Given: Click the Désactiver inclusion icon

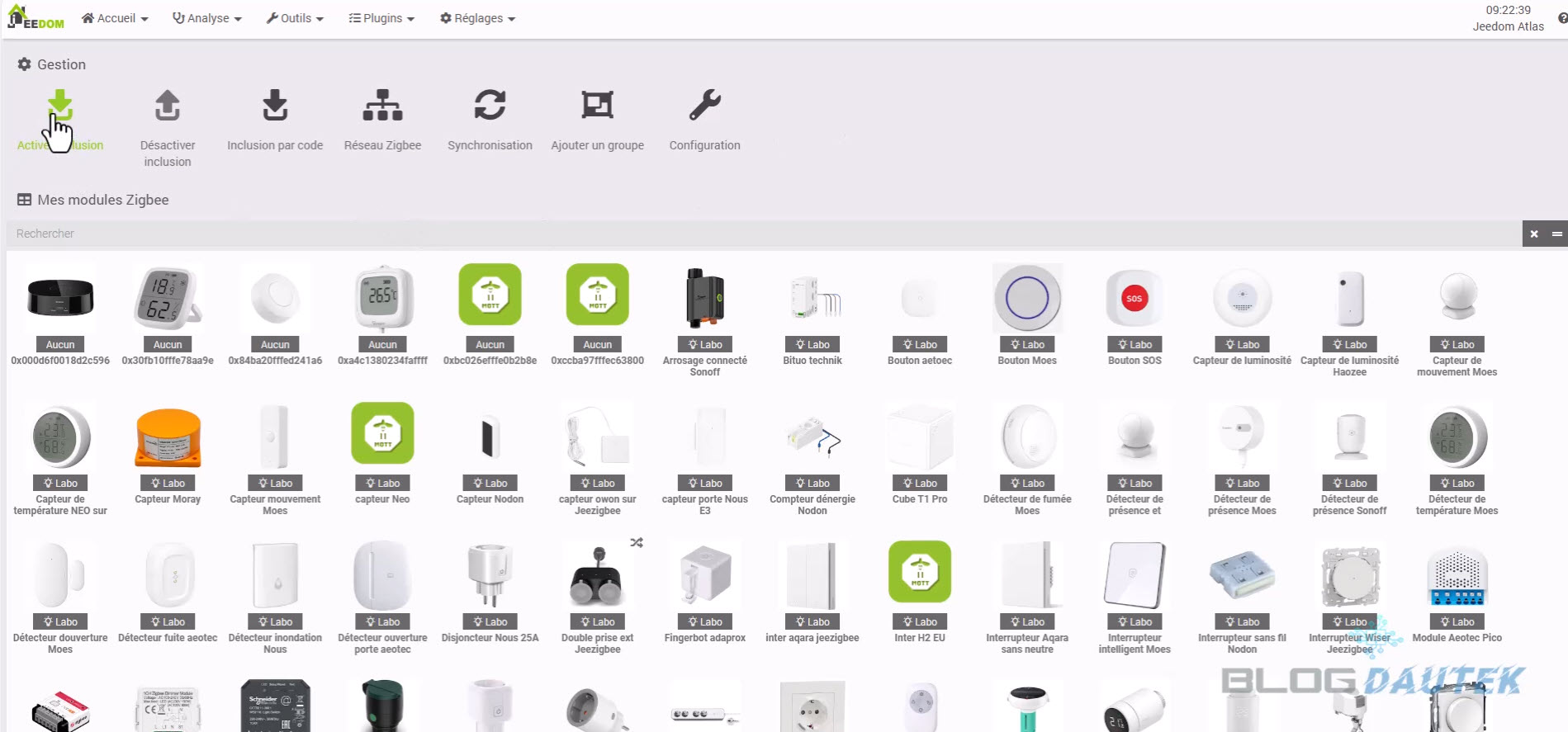Looking at the screenshot, I should pos(168,106).
